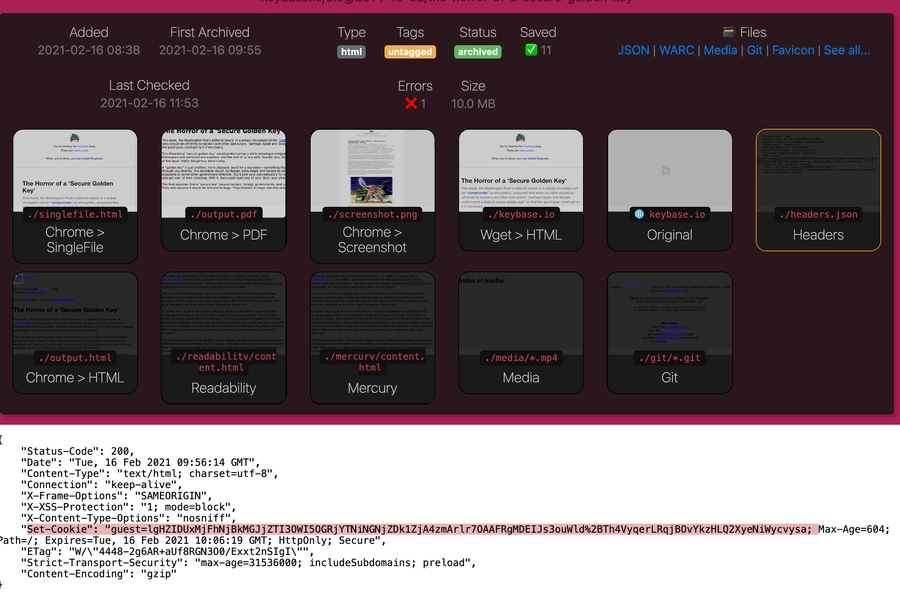The height and width of the screenshot is (603, 900).
Task: Click the untagged tag badge
Action: [x=409, y=52]
